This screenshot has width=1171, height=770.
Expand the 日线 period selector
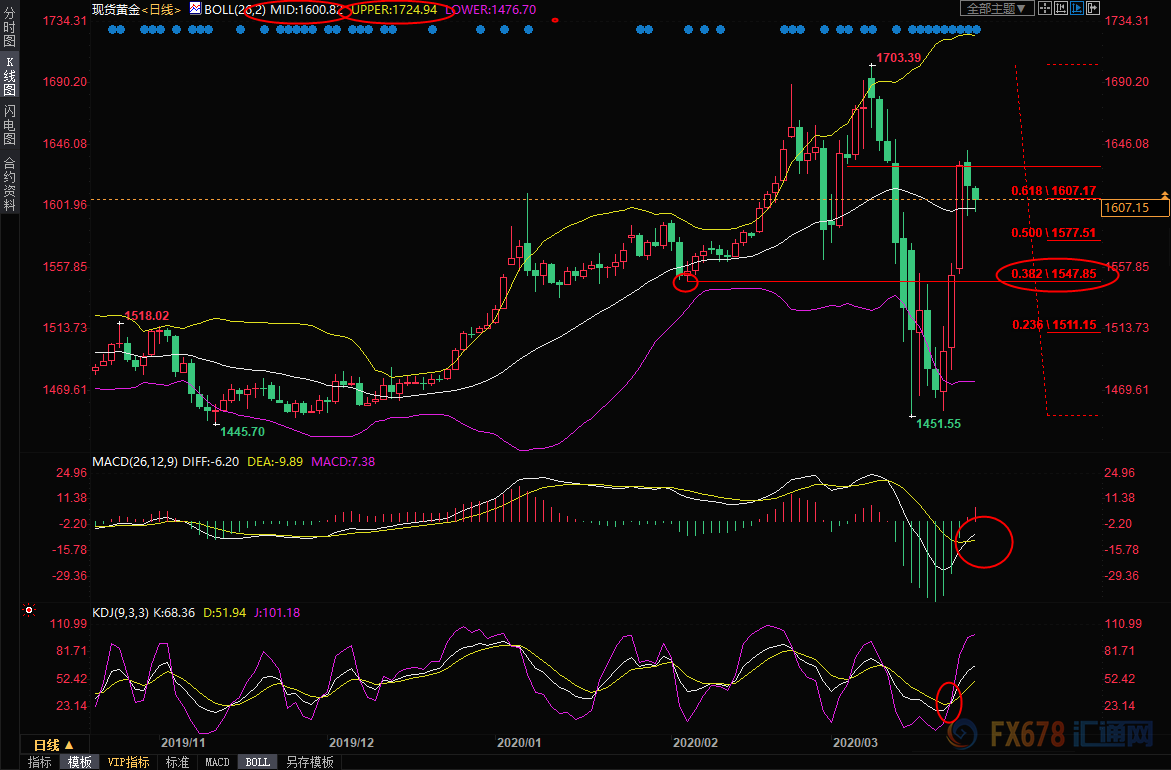(x=54, y=745)
